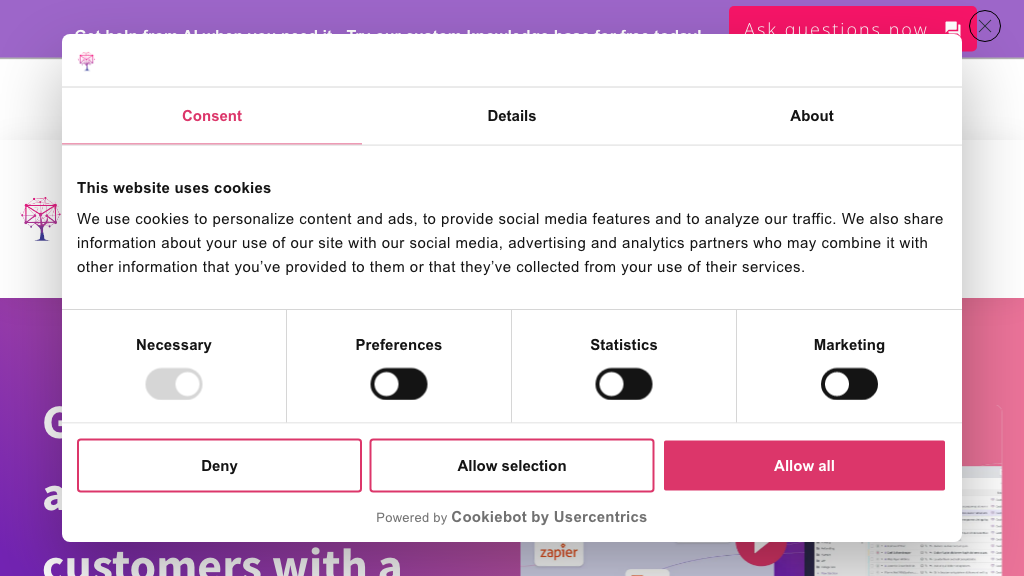Open the About tab
Screen dimensions: 1024x576
811,116
